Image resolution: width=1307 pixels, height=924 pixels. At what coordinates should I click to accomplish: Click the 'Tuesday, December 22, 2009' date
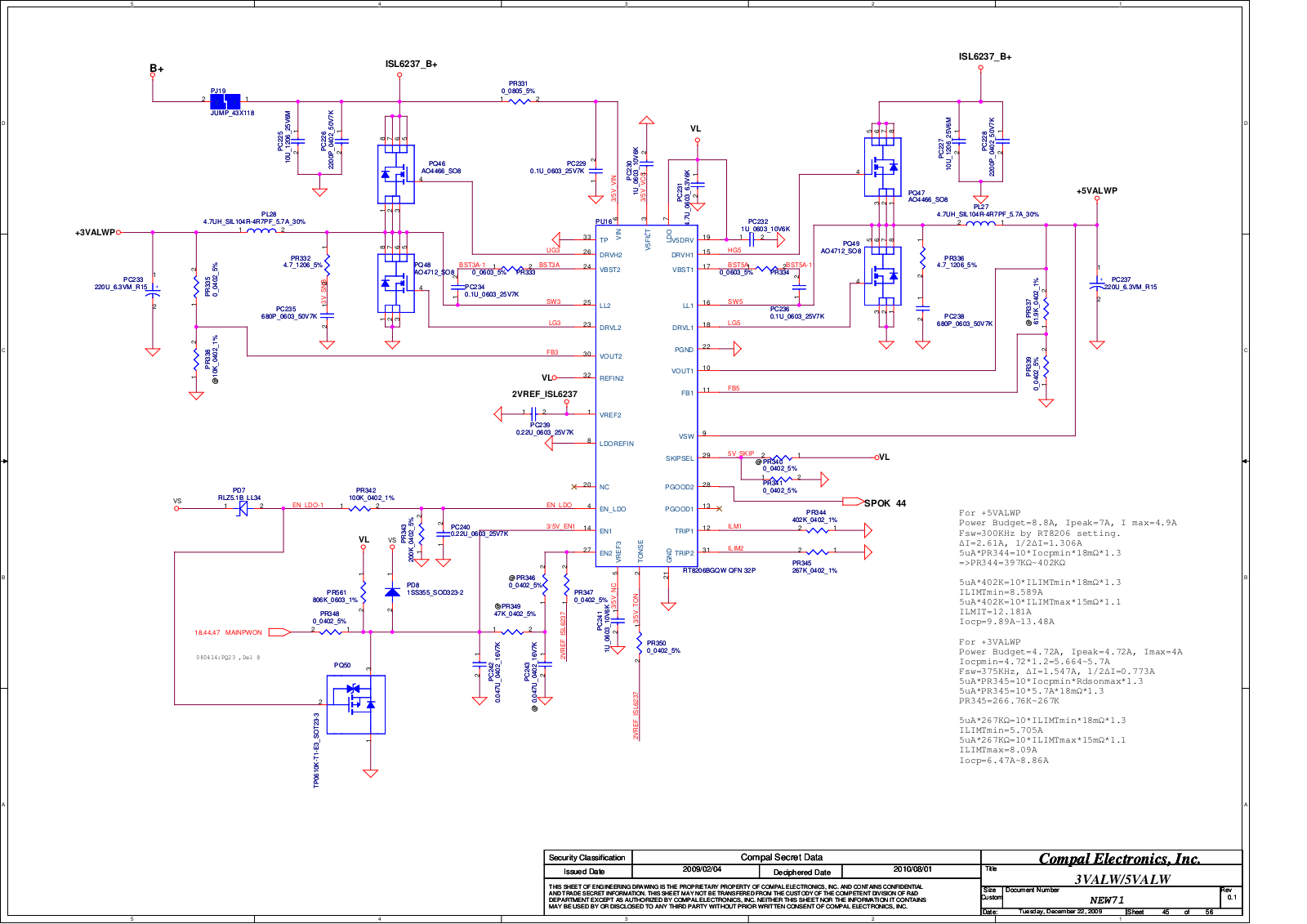click(1060, 912)
